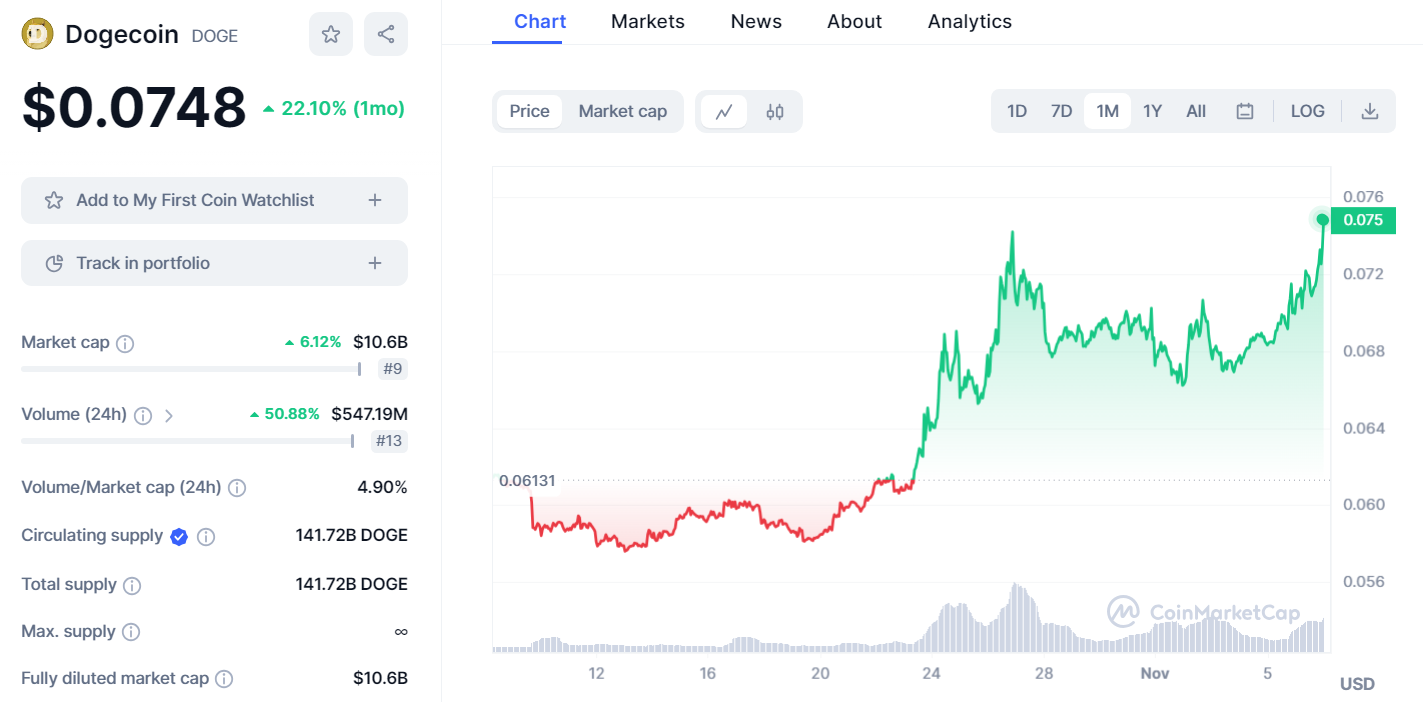This screenshot has height=702, width=1423.
Task: Toggle the LOG scale on
Action: (x=1307, y=111)
